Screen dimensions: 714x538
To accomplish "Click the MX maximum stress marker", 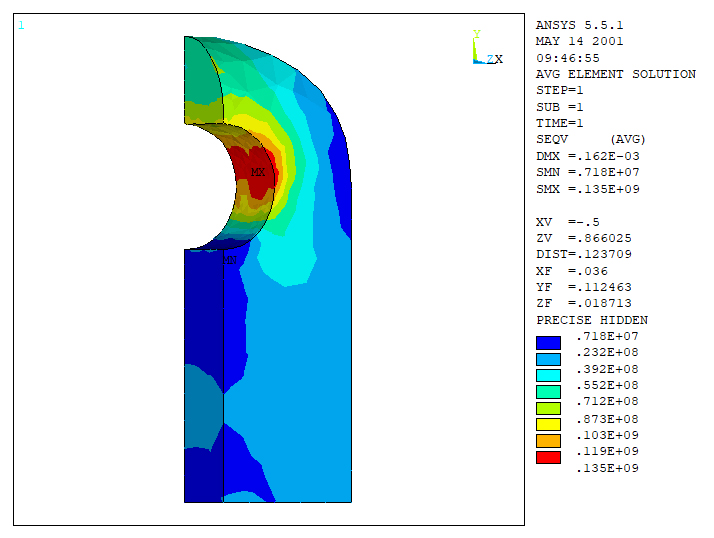I will [258, 172].
